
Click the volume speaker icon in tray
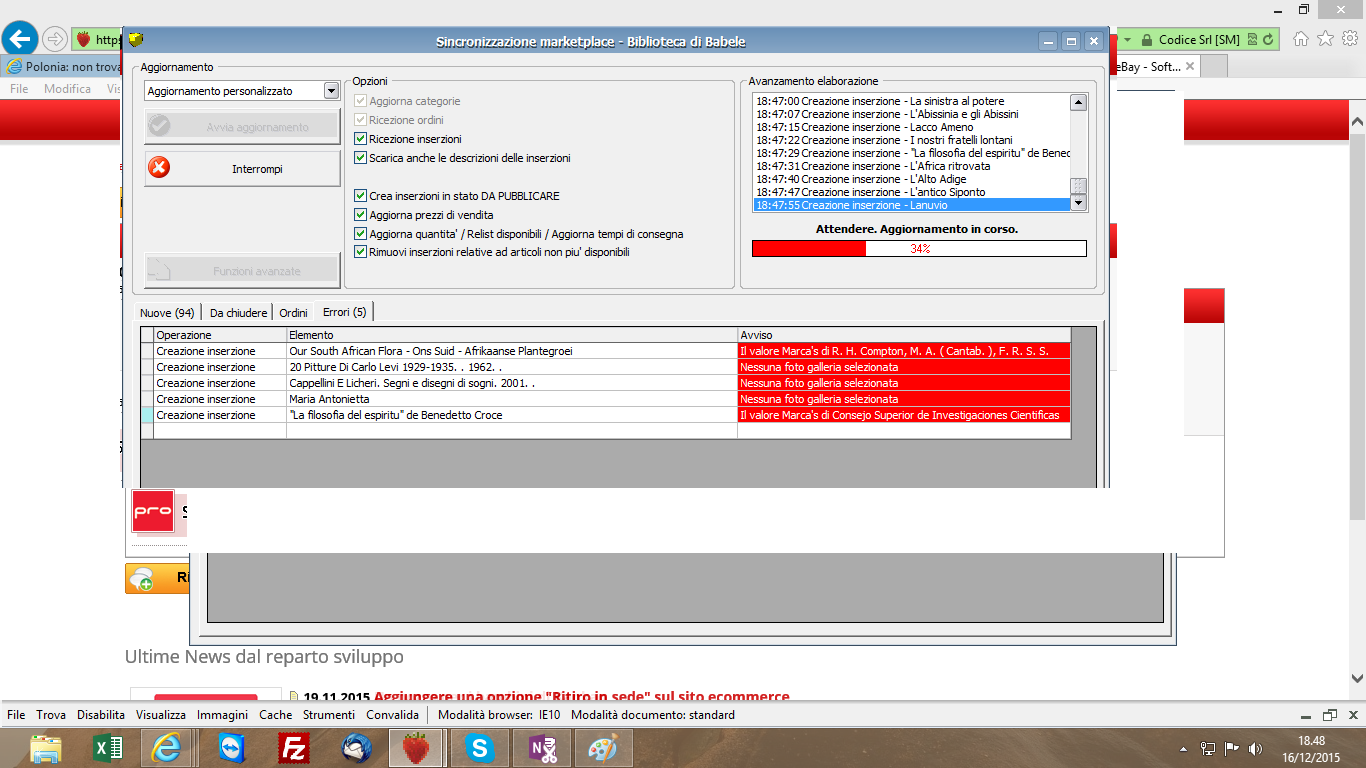(x=1256, y=748)
